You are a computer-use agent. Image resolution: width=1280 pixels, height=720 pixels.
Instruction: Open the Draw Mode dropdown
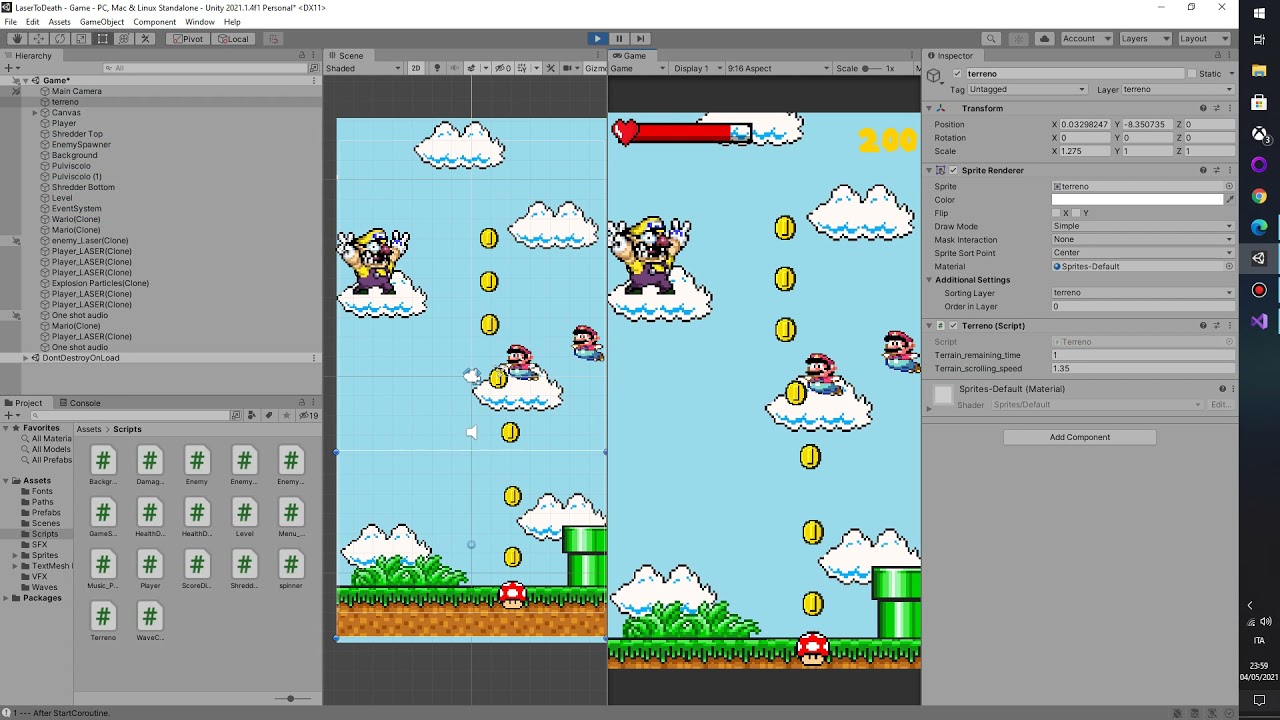point(1143,226)
